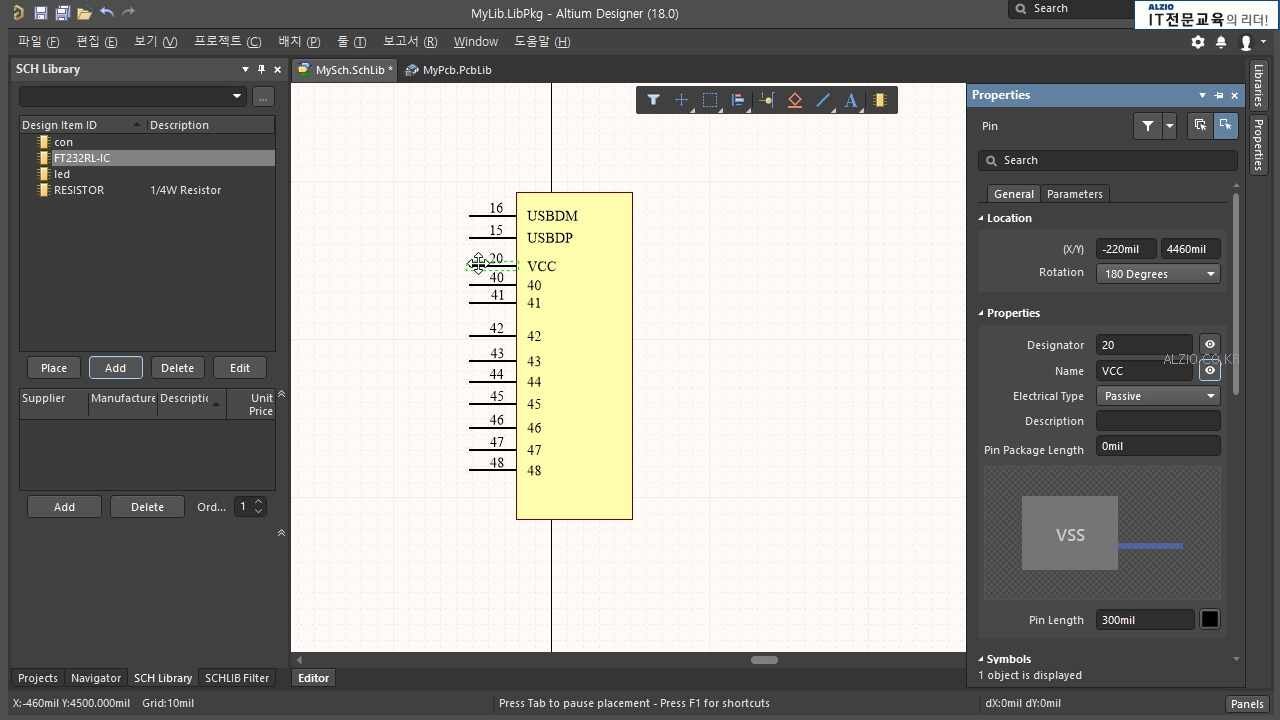Toggle the highlighted selection mode button in Properties
This screenshot has width=1280, height=720.
[x=1225, y=126]
